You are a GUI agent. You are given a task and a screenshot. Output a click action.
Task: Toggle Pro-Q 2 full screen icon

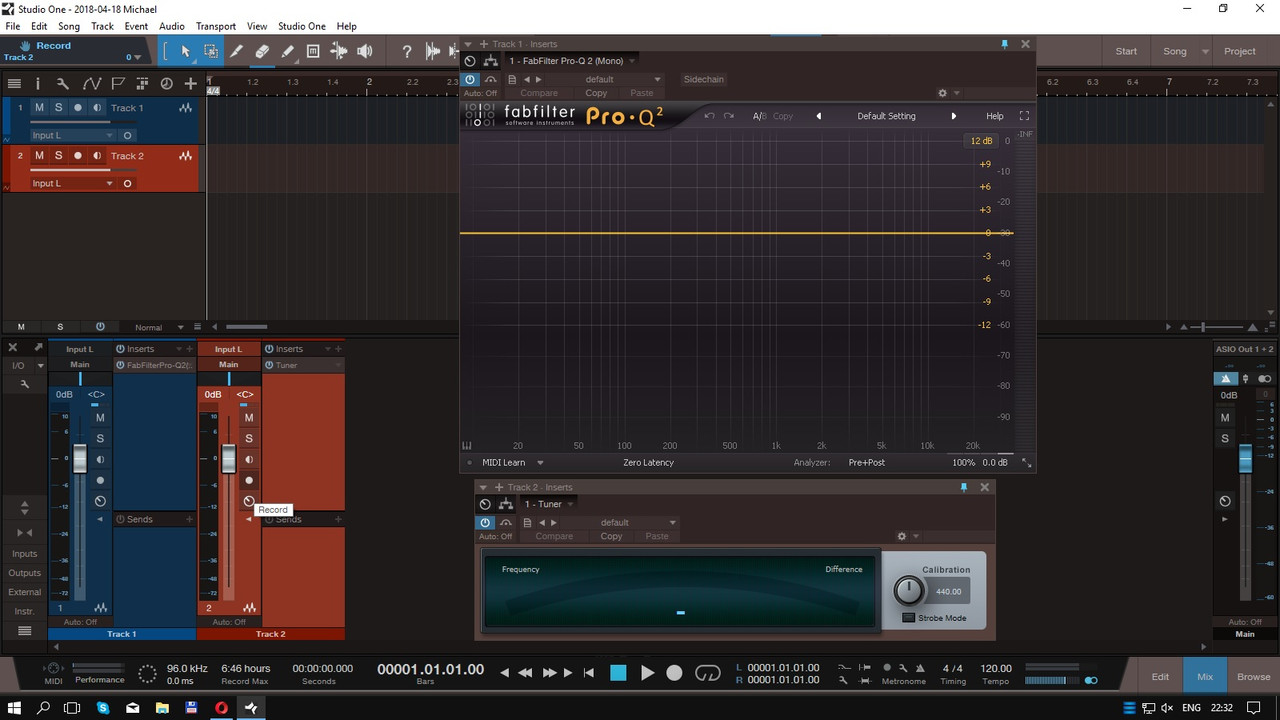click(x=1024, y=116)
